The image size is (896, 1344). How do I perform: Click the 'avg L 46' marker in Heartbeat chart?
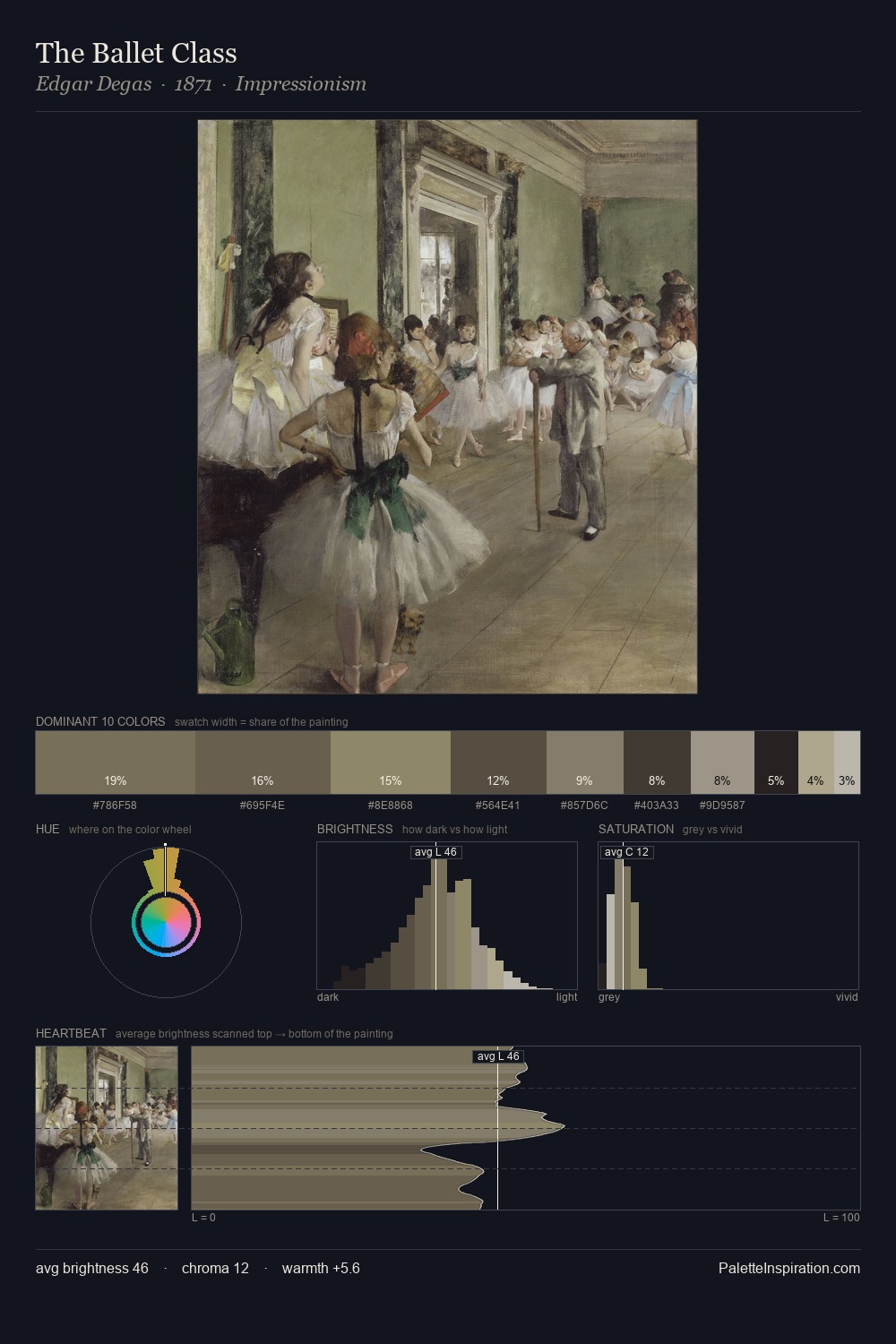point(498,1056)
